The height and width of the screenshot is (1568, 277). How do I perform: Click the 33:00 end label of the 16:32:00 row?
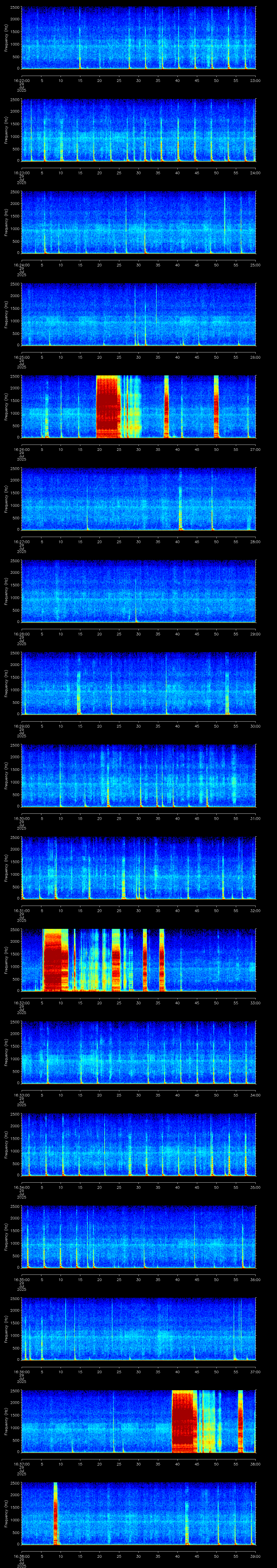coord(255,1003)
